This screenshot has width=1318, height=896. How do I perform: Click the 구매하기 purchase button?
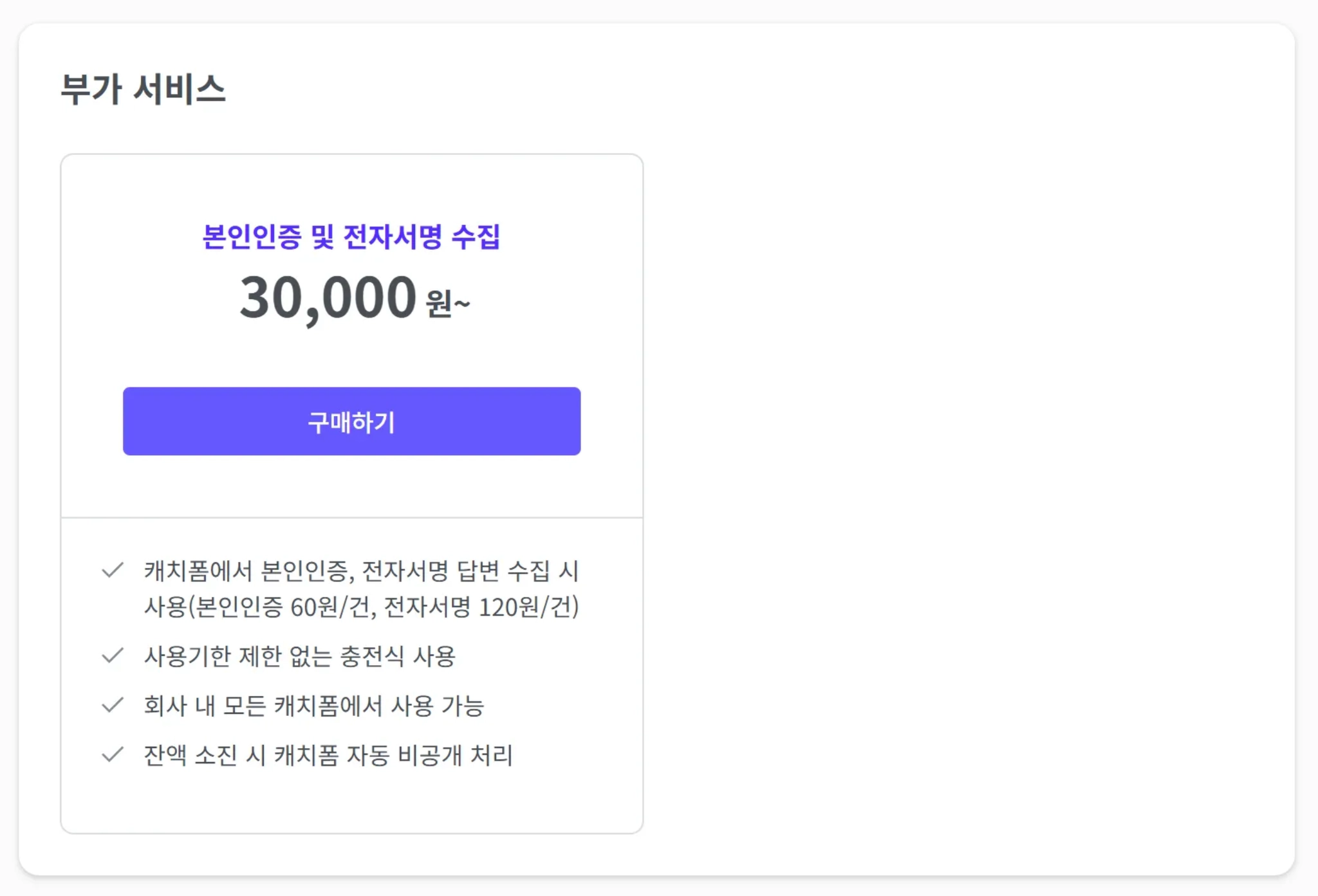351,421
